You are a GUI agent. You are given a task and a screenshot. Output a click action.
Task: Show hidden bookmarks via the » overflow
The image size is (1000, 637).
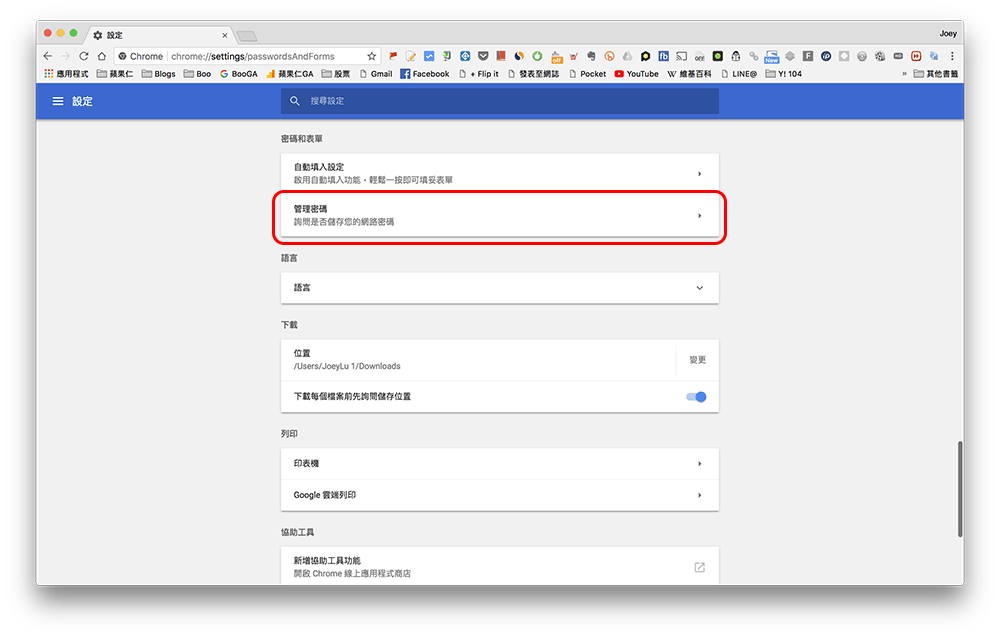pos(904,74)
